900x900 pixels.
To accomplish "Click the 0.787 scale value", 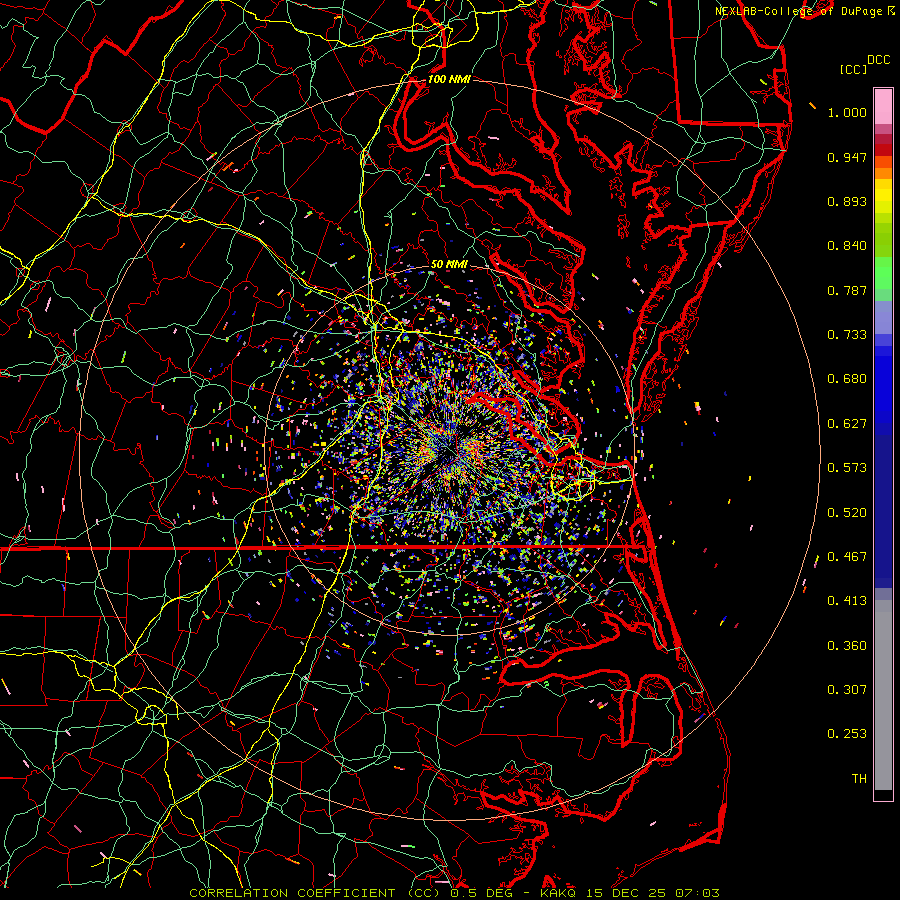I will tap(847, 290).
